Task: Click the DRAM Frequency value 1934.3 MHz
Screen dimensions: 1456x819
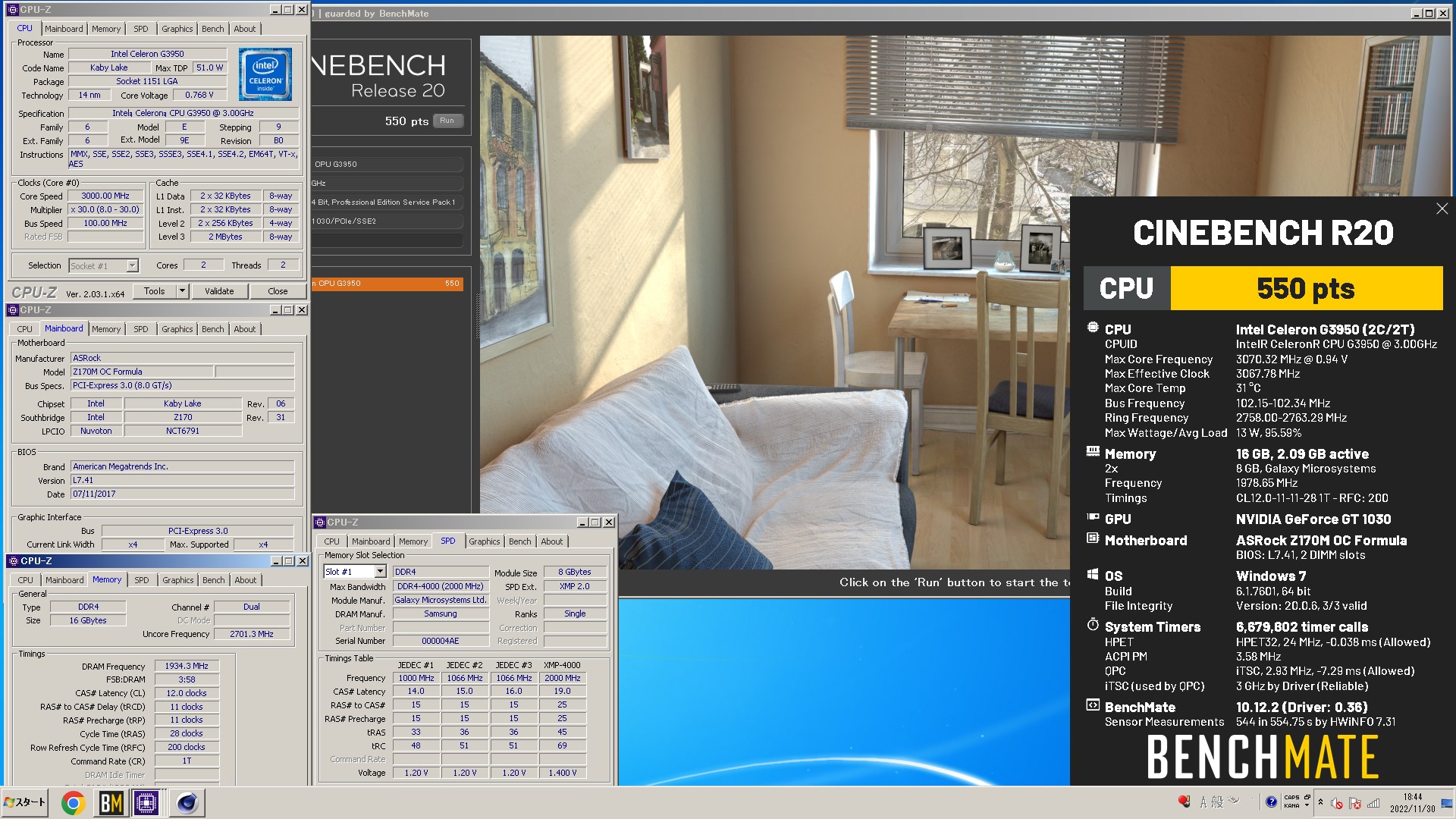Action: pyautogui.click(x=187, y=666)
